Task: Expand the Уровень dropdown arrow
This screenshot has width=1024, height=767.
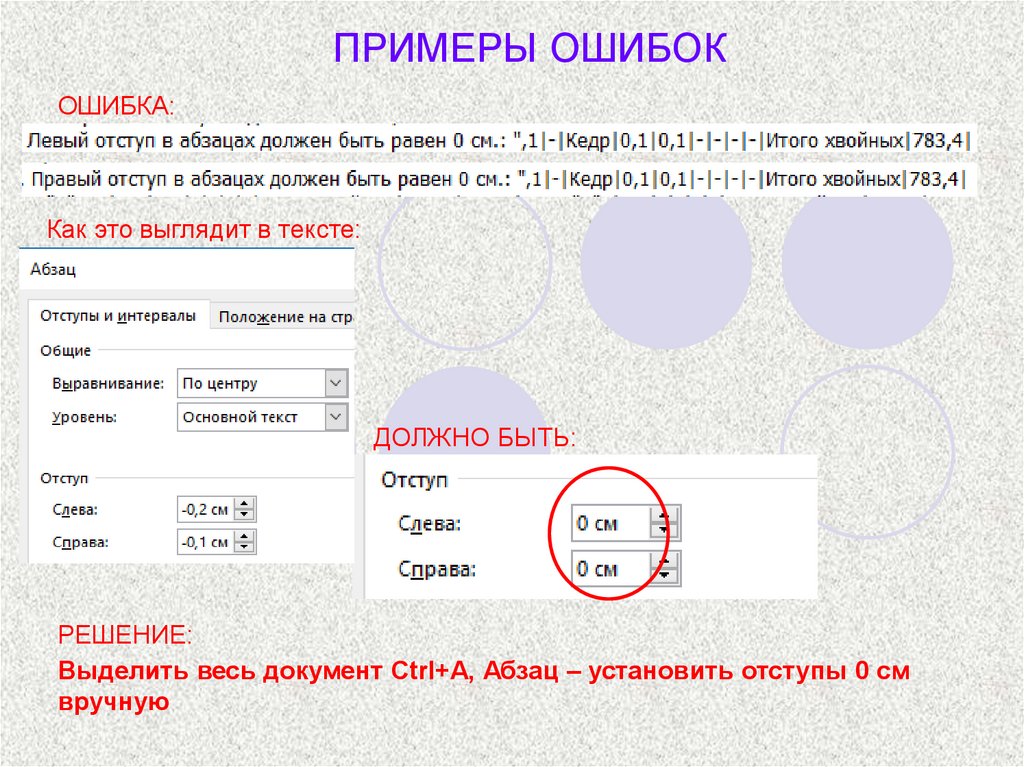Action: pos(337,417)
